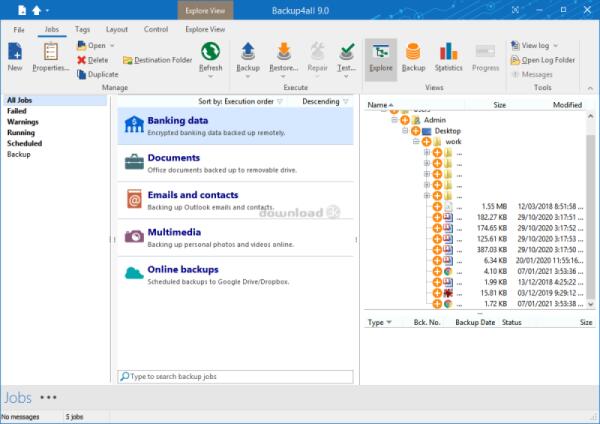The height and width of the screenshot is (424, 600).
Task: Open the Sort by Execution order dropdown
Action: click(241, 101)
